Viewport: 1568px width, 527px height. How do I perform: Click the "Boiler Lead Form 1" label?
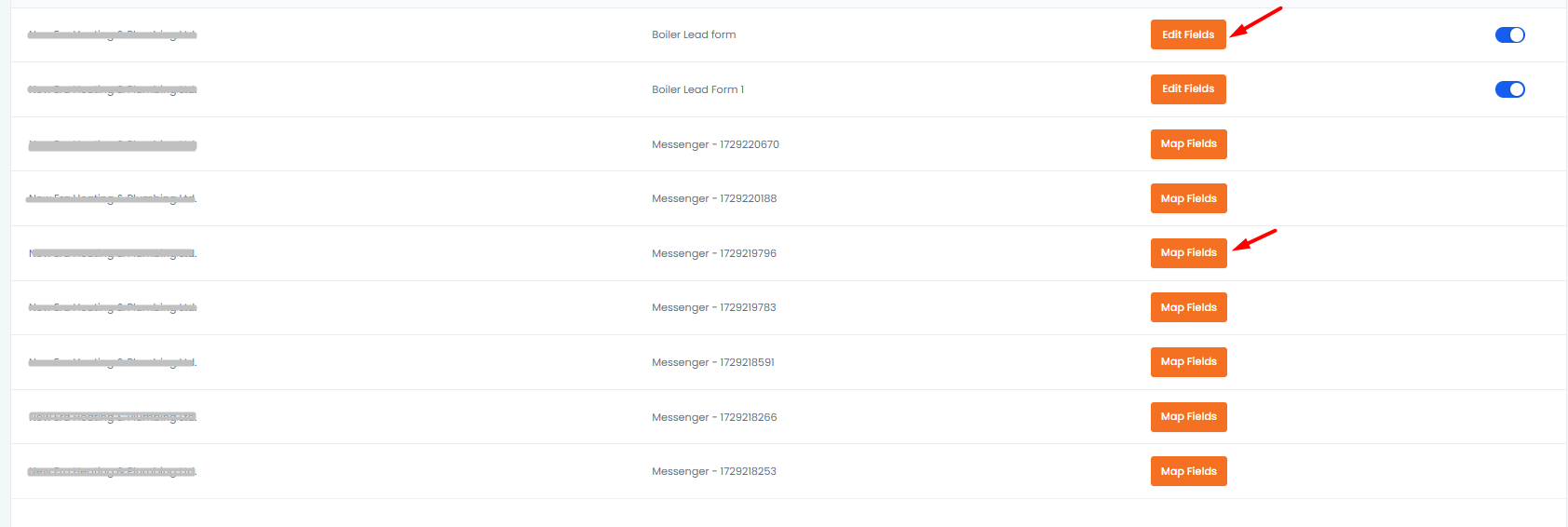coord(697,90)
